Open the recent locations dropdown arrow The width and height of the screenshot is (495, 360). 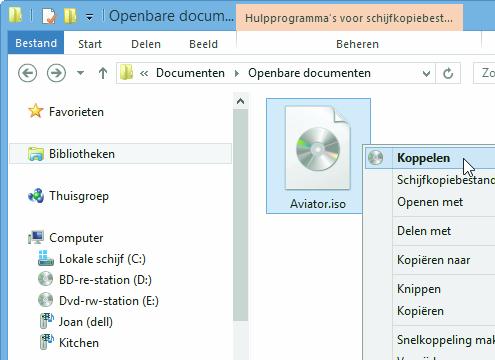[80, 72]
